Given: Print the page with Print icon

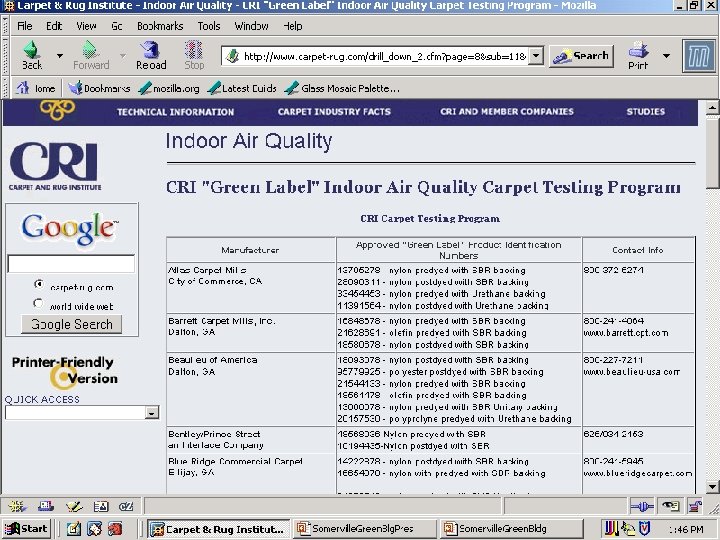Looking at the screenshot, I should coord(638,50).
